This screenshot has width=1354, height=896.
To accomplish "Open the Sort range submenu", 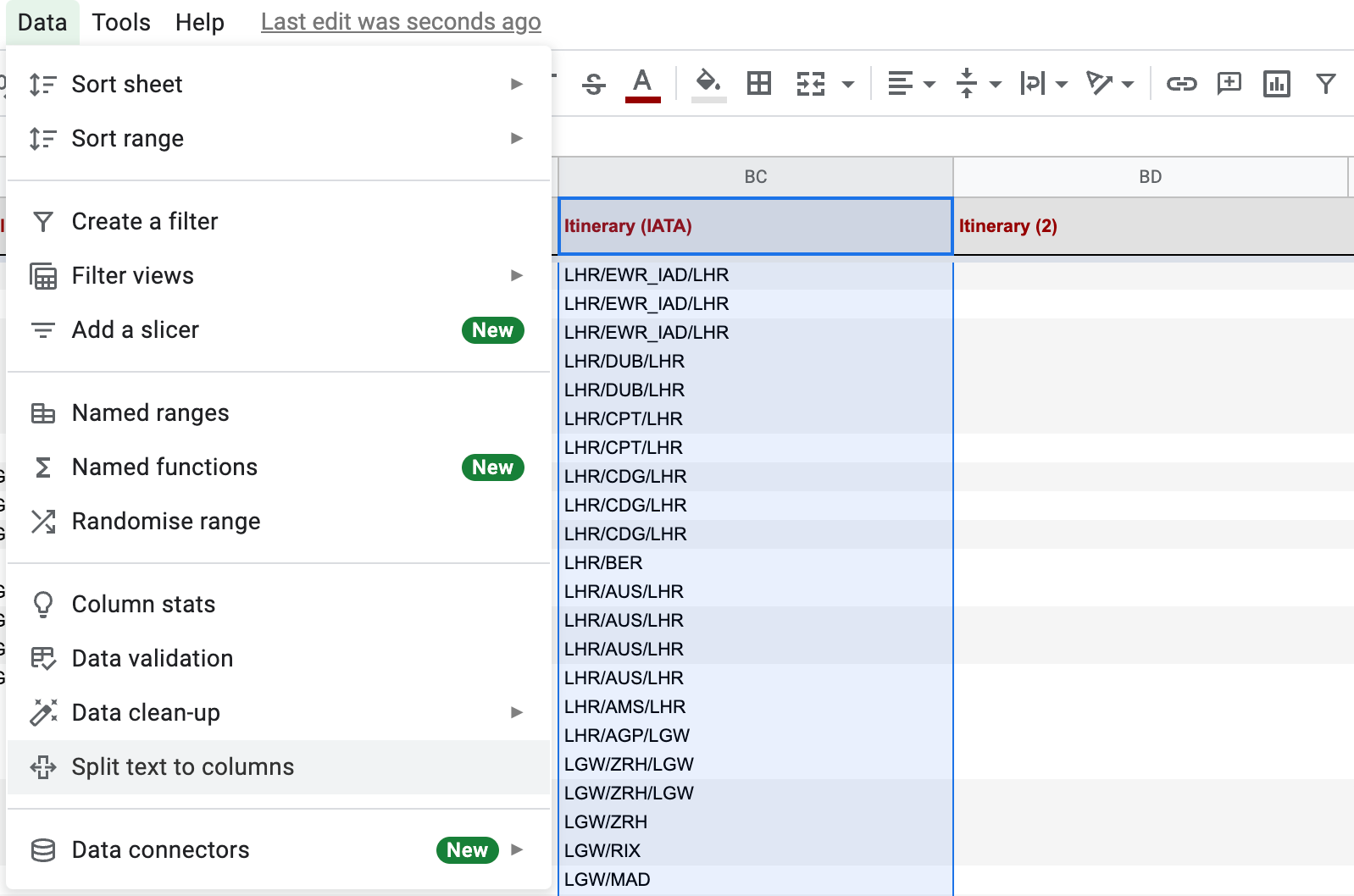I will [x=127, y=139].
